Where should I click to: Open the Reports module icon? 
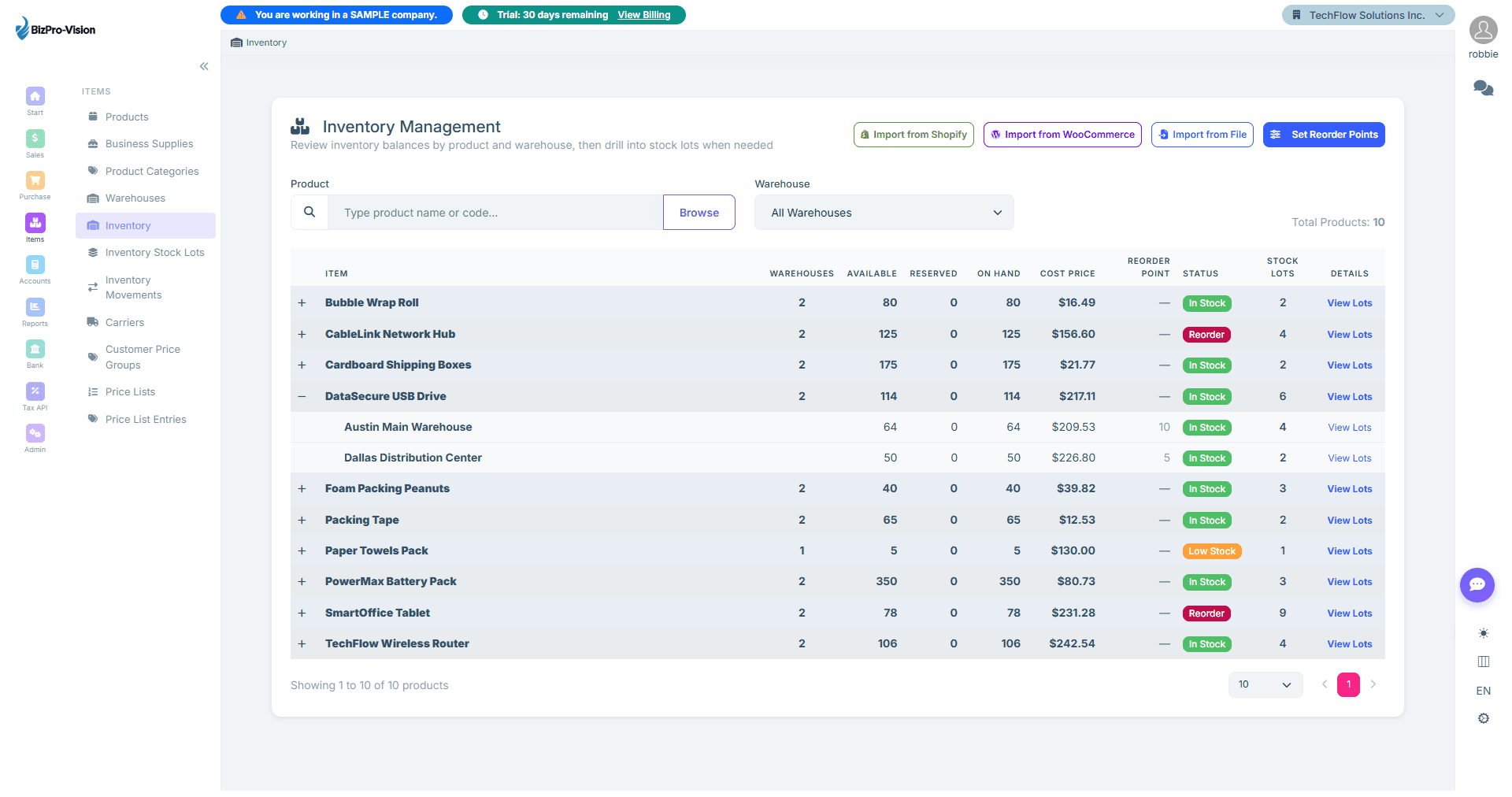point(35,307)
